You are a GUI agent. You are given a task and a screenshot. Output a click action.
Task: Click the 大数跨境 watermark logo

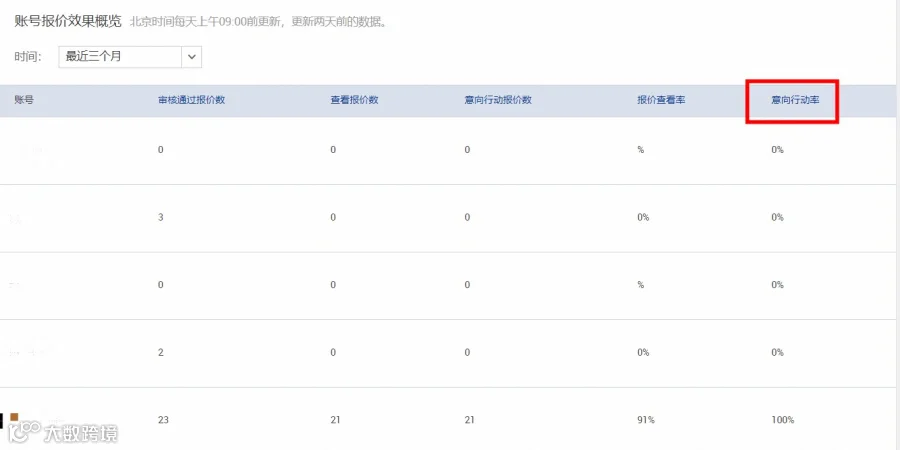click(60, 433)
